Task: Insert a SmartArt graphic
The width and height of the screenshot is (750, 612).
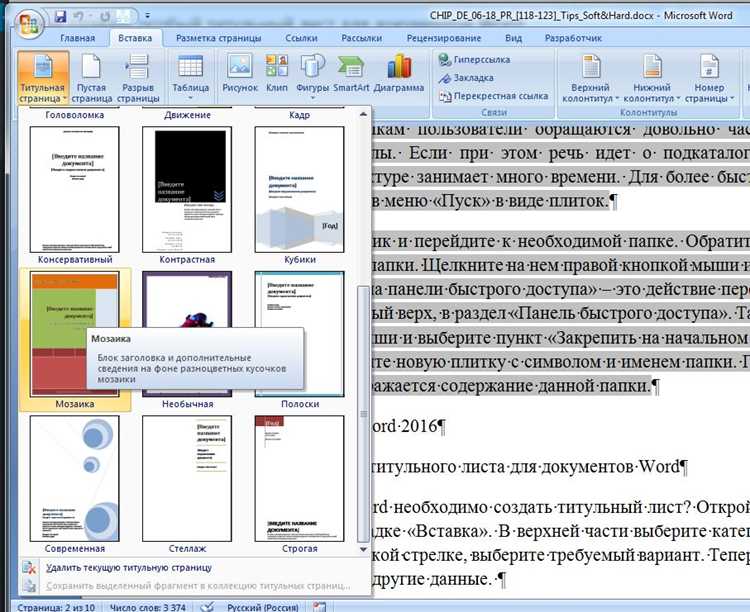Action: tap(351, 73)
